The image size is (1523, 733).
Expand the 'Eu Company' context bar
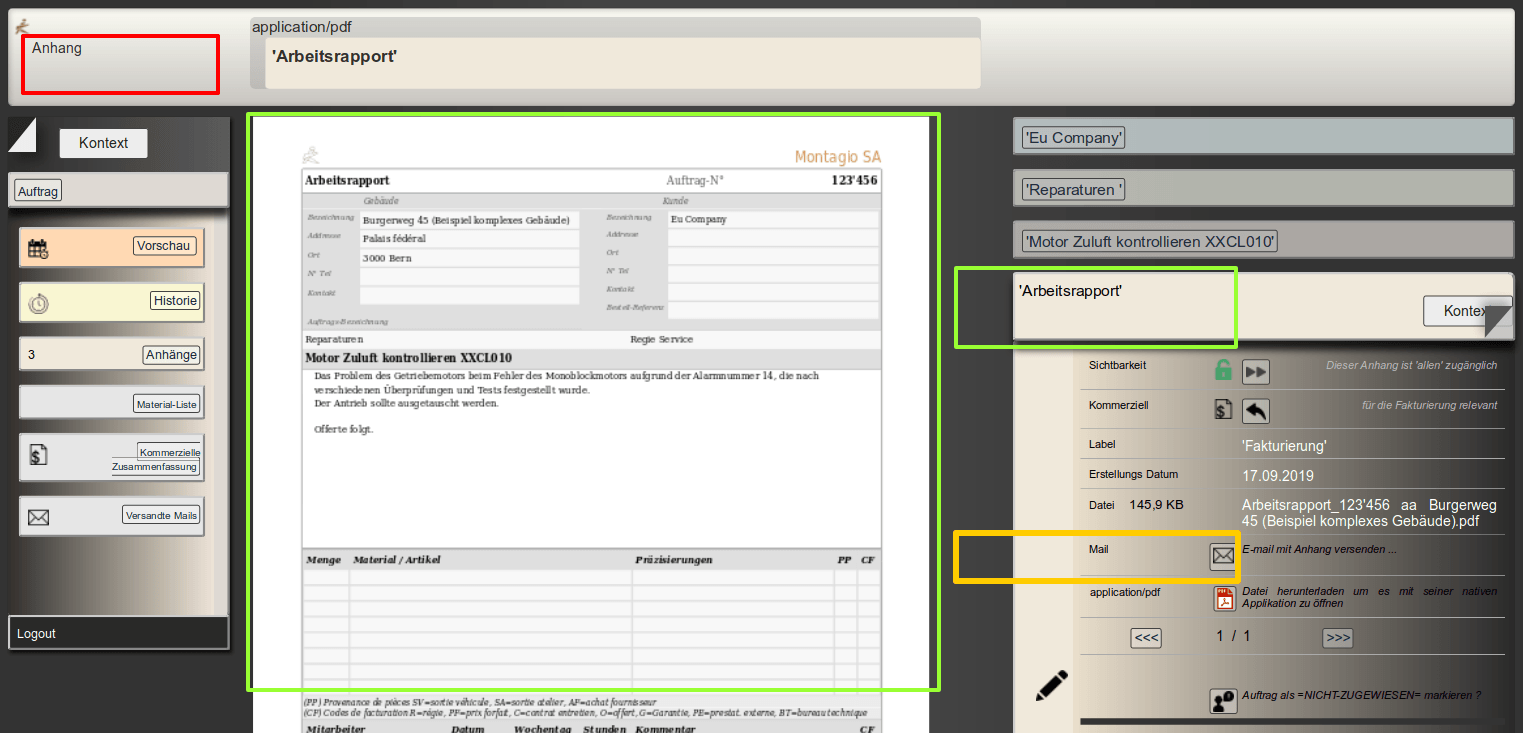pyautogui.click(x=1073, y=138)
